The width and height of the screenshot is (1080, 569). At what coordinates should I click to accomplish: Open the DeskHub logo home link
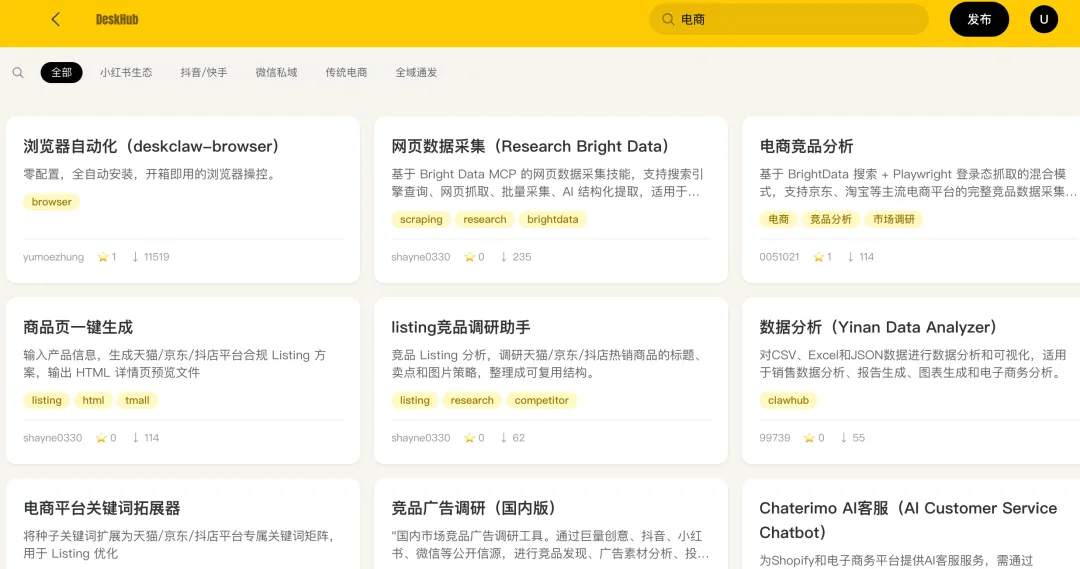[117, 19]
